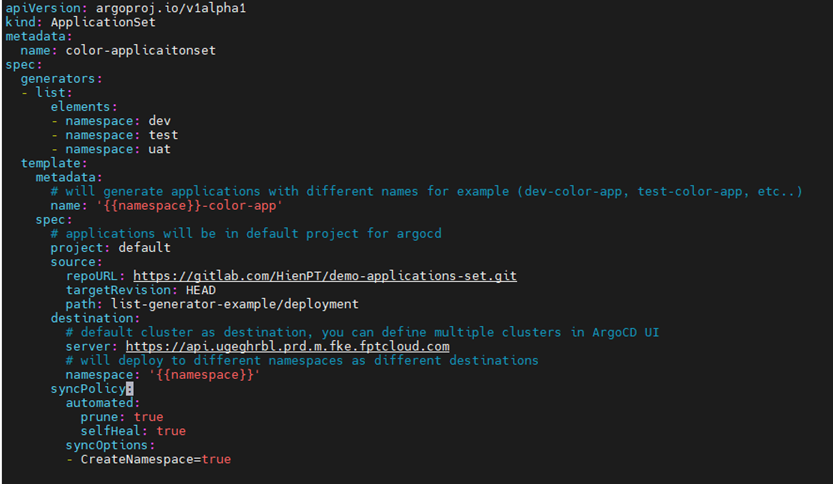Image resolution: width=833 pixels, height=484 pixels.
Task: Select the color-applicaitonset name value
Action: [x=140, y=50]
